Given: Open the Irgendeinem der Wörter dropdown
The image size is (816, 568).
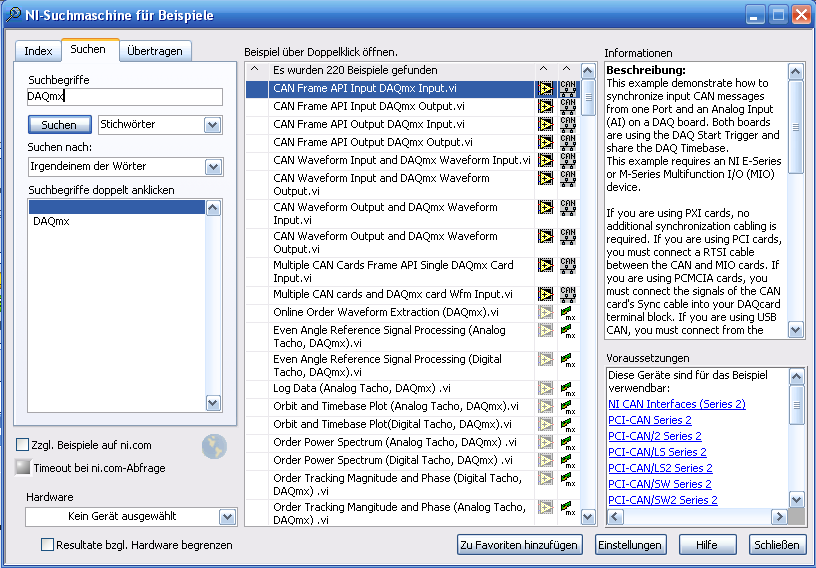Looking at the screenshot, I should coord(213,167).
